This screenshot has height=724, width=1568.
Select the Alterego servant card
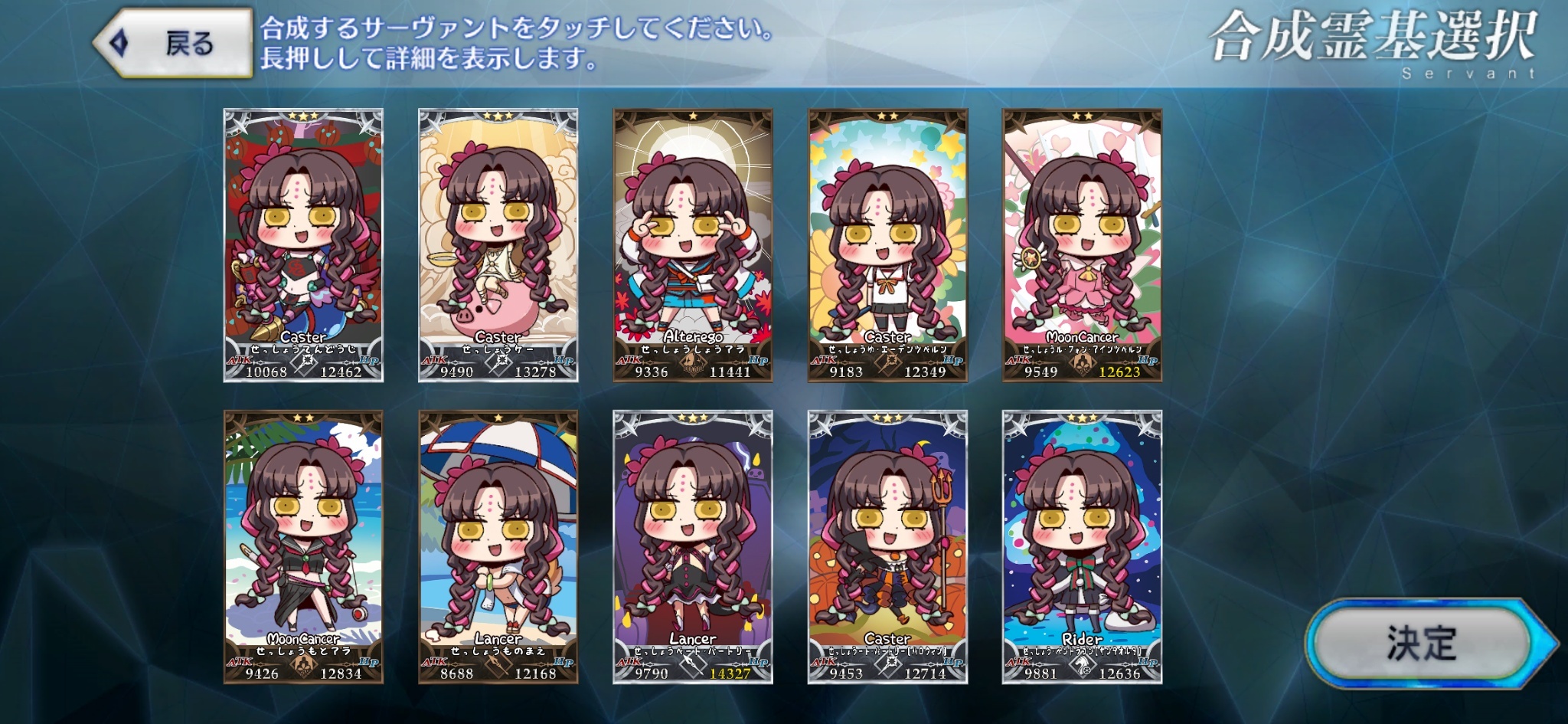click(693, 245)
